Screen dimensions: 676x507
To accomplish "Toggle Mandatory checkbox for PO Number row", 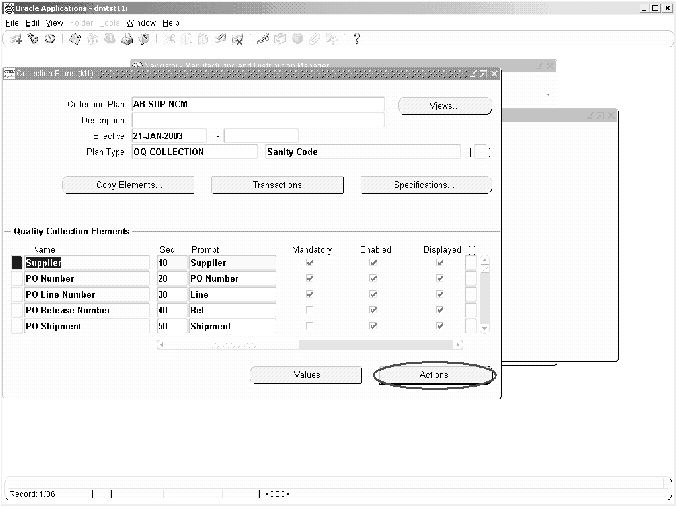I will (309, 279).
